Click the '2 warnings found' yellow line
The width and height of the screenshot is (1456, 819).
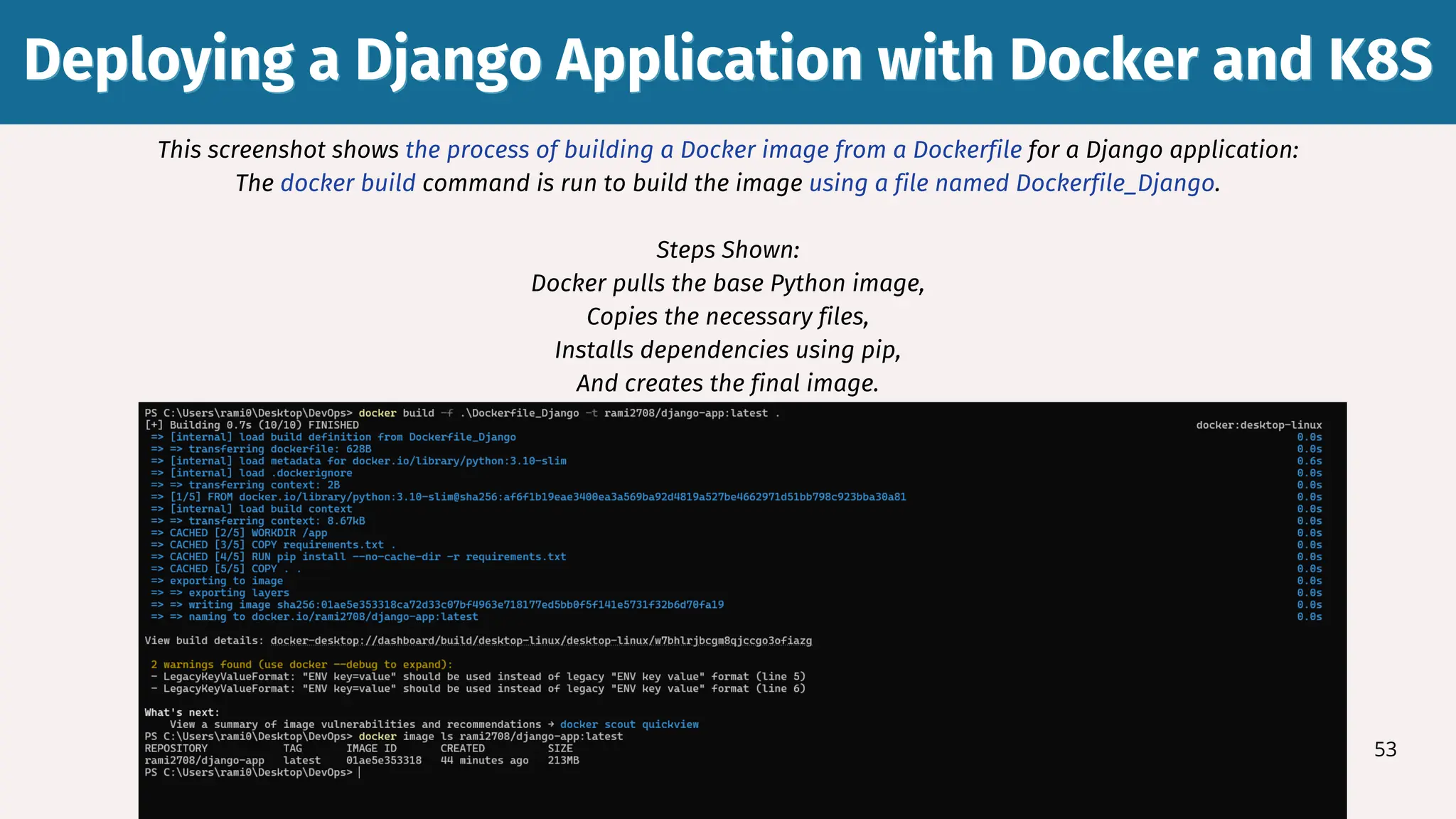[x=301, y=665]
